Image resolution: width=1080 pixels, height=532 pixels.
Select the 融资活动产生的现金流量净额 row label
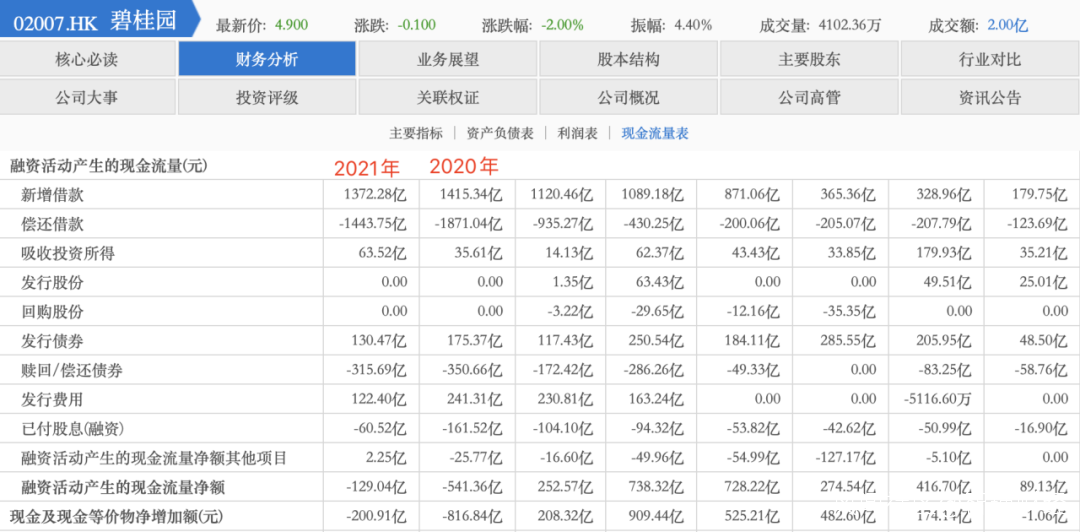coord(123,488)
